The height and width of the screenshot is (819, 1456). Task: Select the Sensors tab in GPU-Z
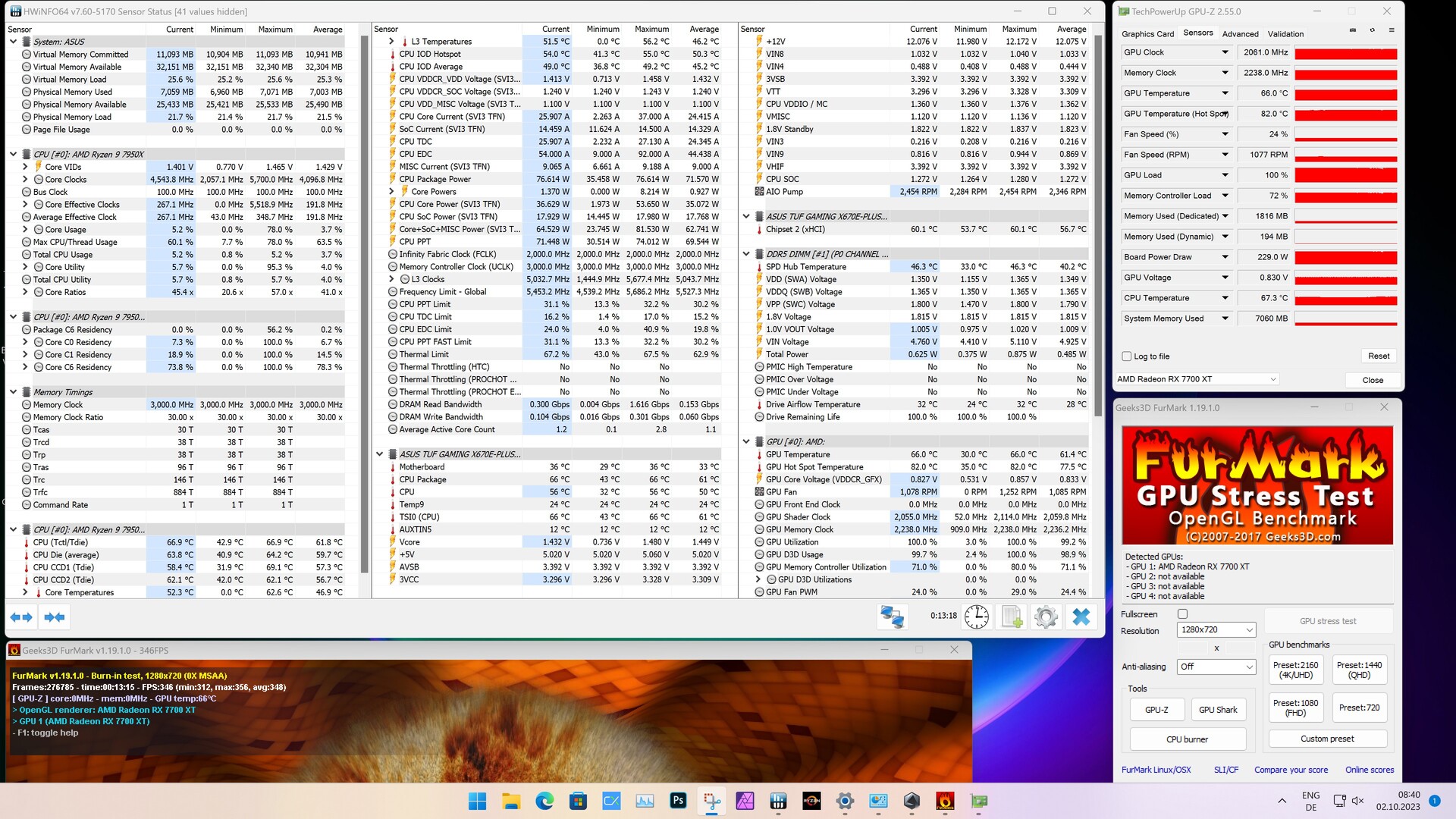1198,33
